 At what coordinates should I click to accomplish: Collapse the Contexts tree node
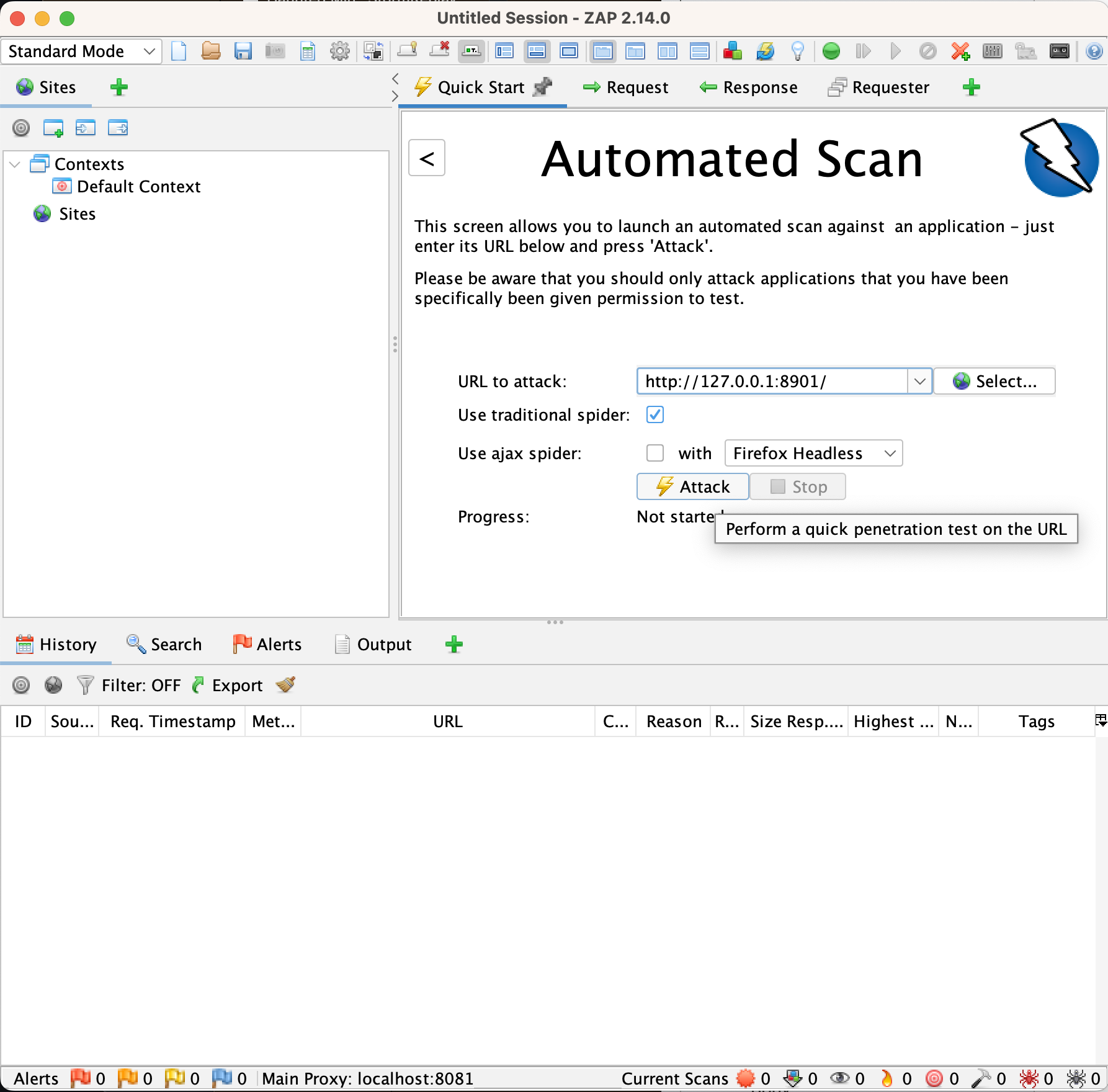tap(16, 164)
